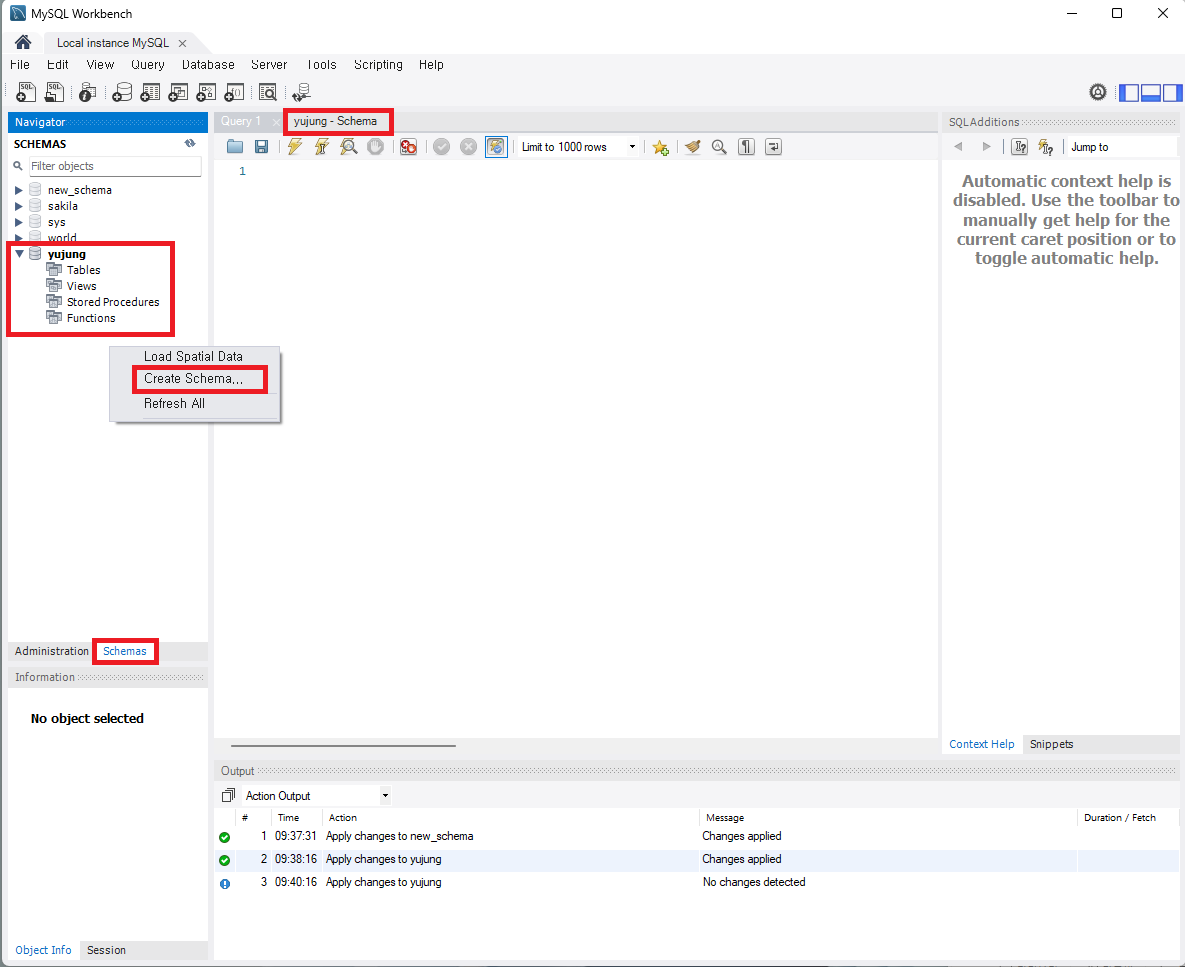Toggle the right sidebar panel visibility

click(x=1172, y=92)
